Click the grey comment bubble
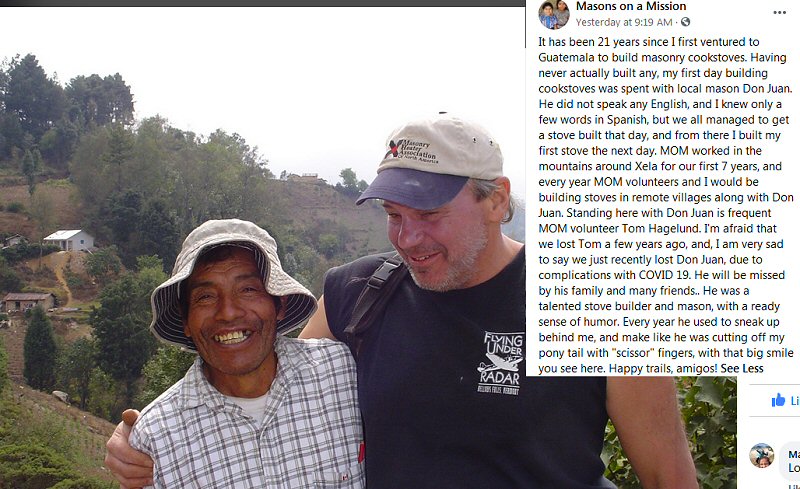 click(x=790, y=459)
